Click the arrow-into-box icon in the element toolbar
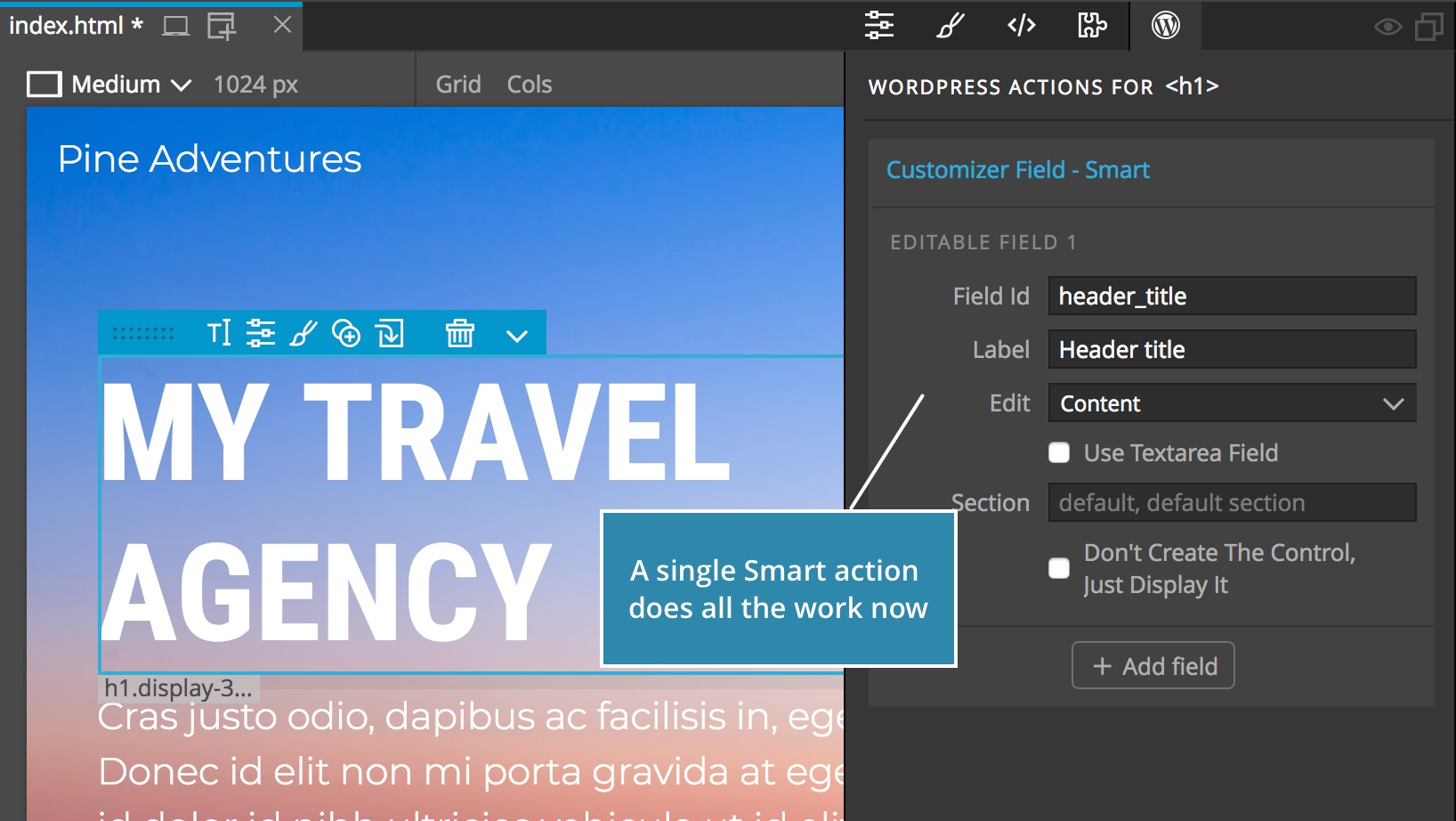Screen dimensions: 1456x821 390,333
